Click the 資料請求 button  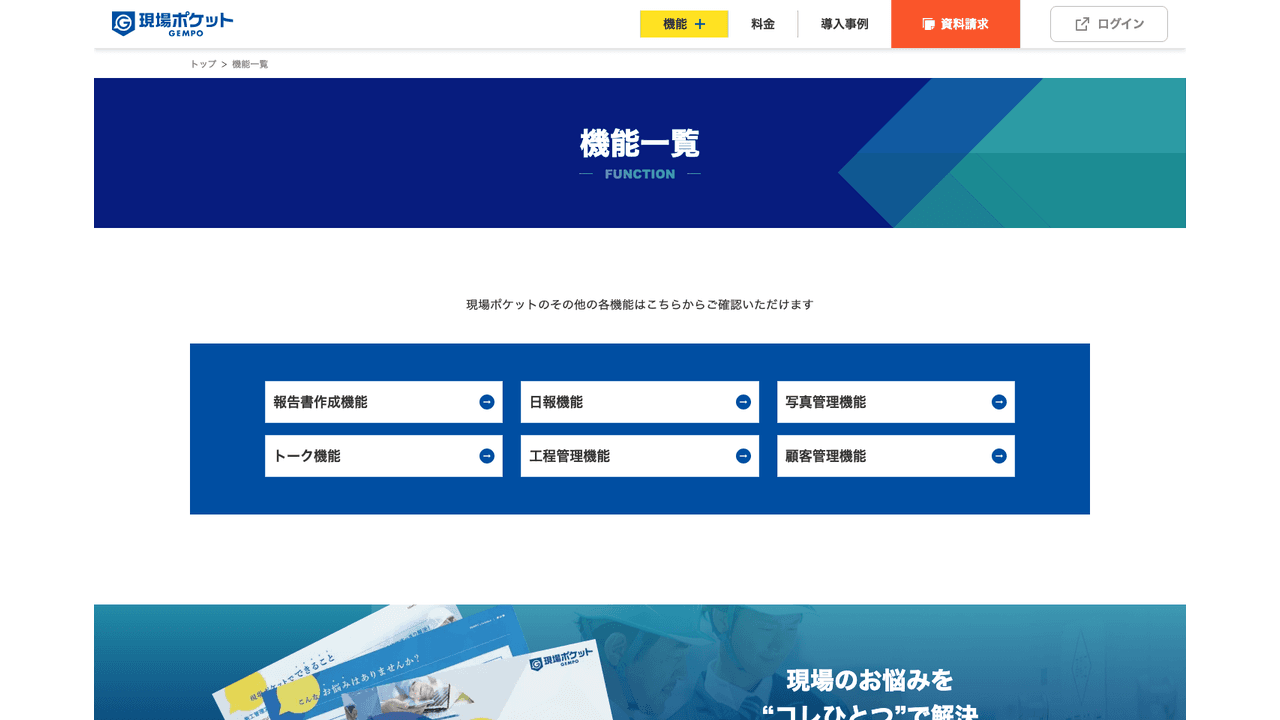click(x=955, y=24)
